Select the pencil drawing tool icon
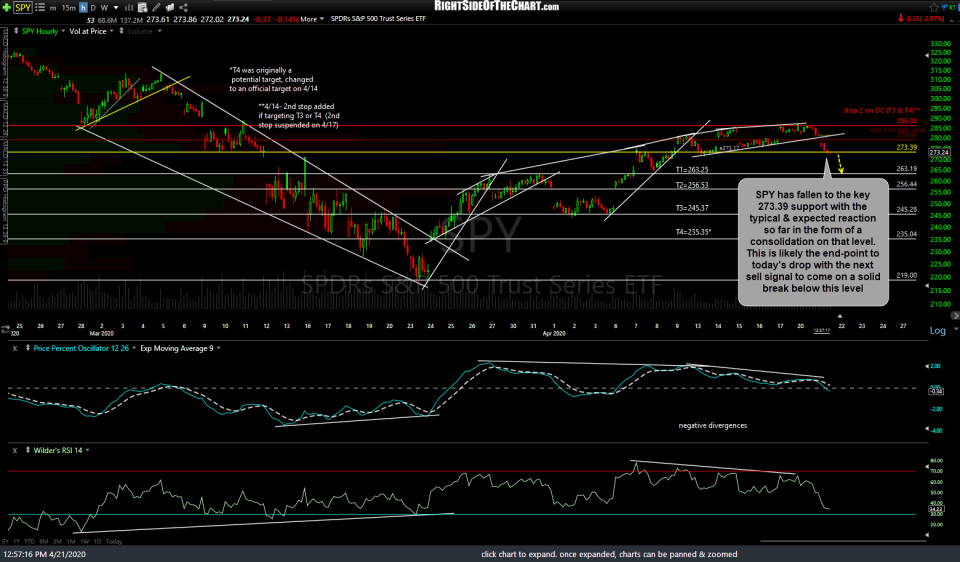 click(156, 7)
